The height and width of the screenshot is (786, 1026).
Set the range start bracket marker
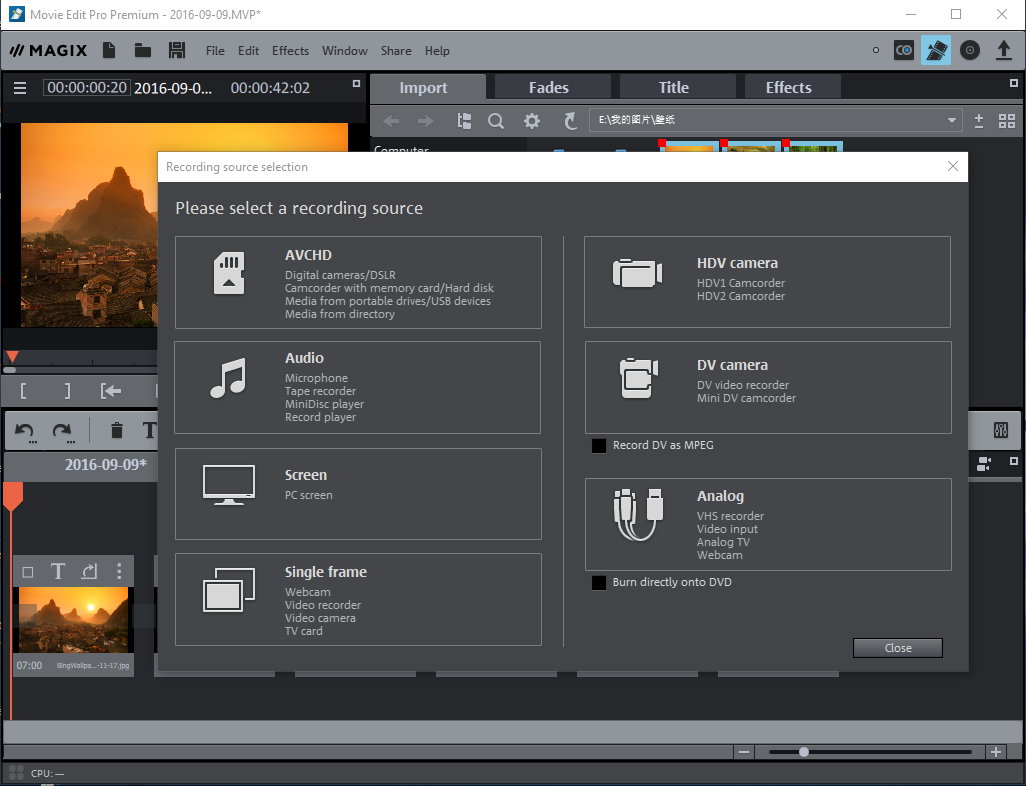point(24,391)
